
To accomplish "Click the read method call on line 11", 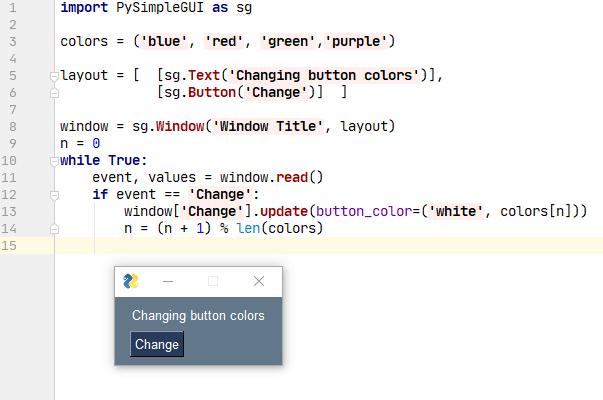I will tap(292, 177).
